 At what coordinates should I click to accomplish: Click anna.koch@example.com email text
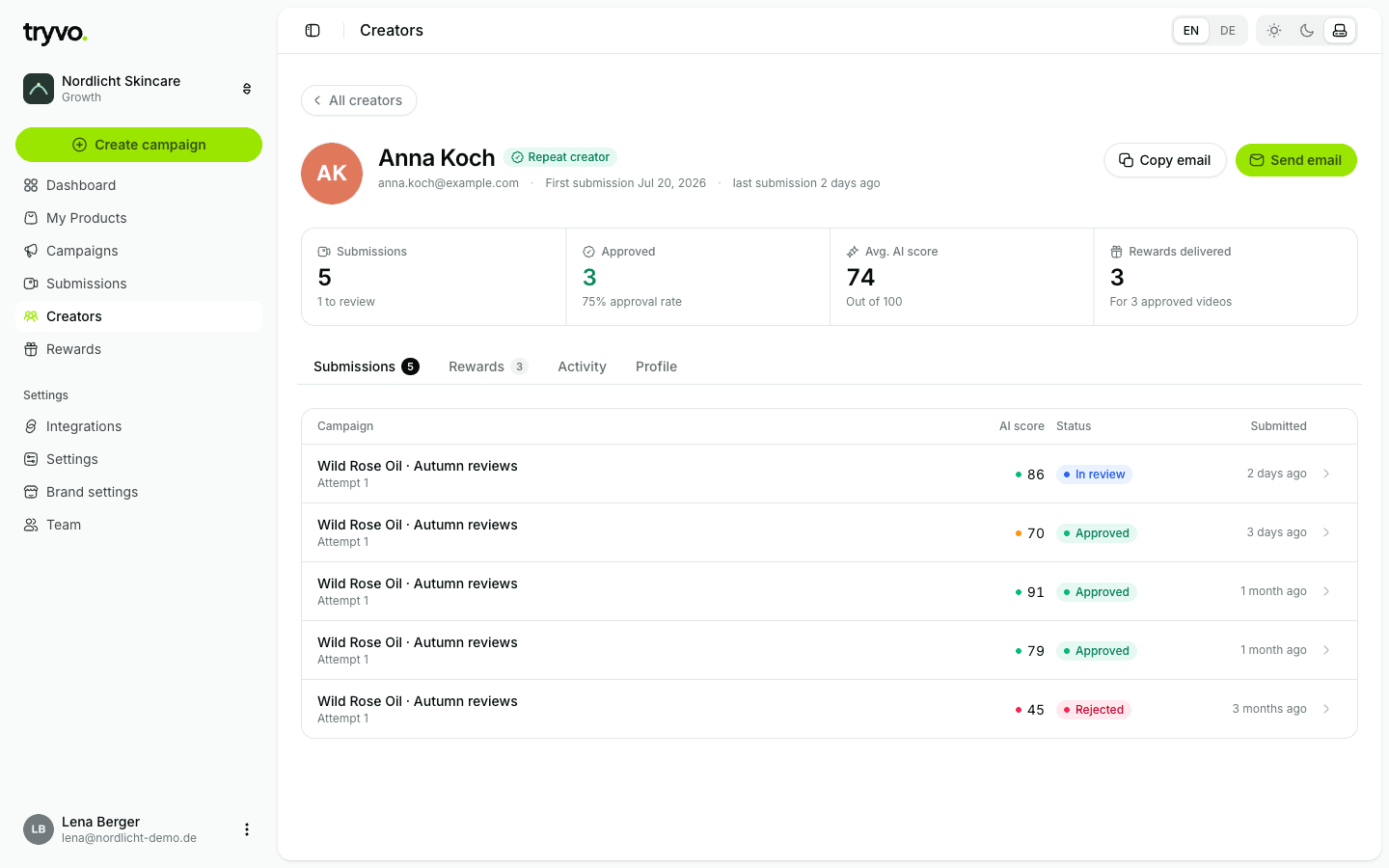click(449, 183)
